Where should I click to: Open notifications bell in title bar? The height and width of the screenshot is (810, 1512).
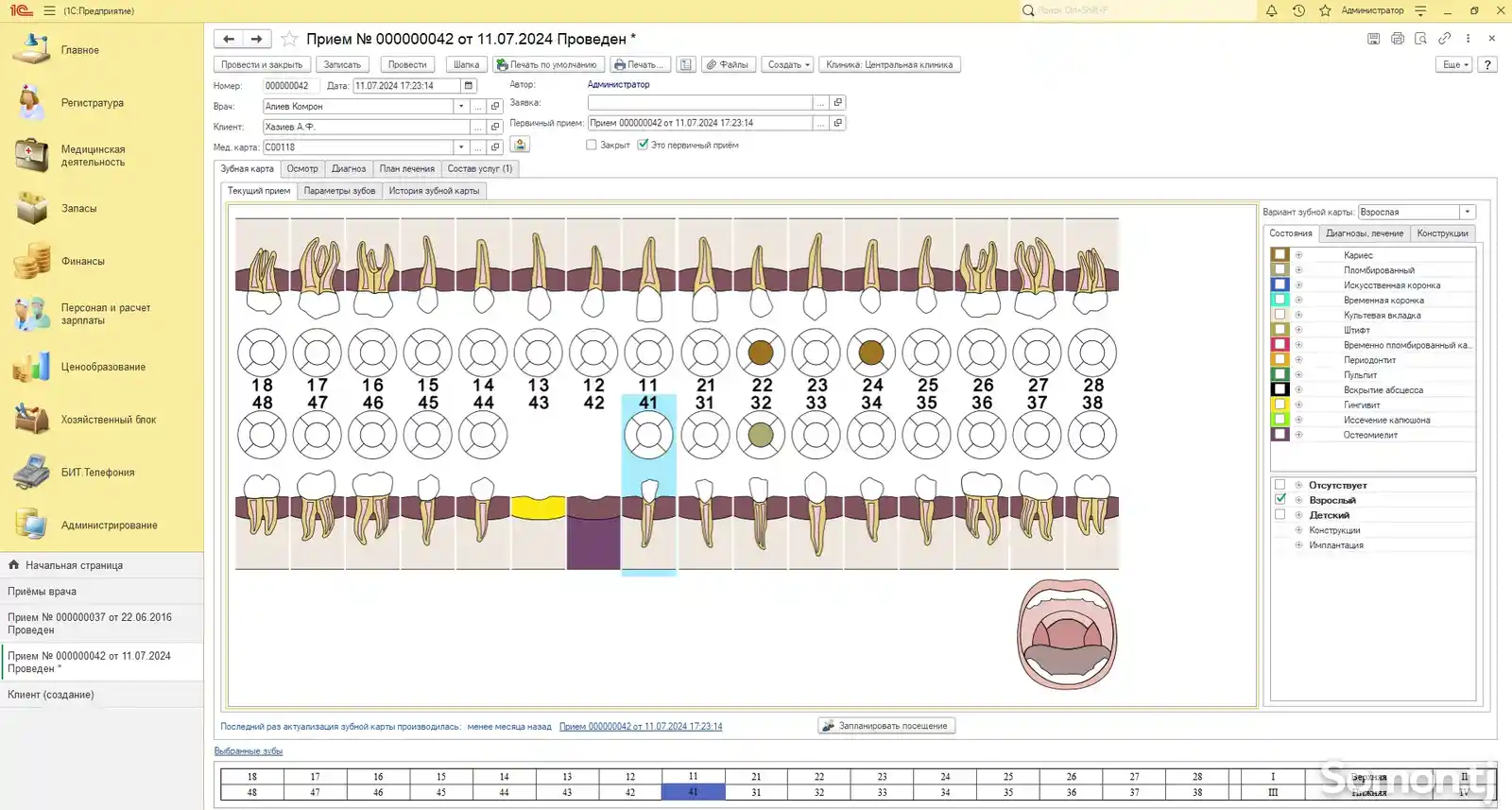click(1271, 10)
